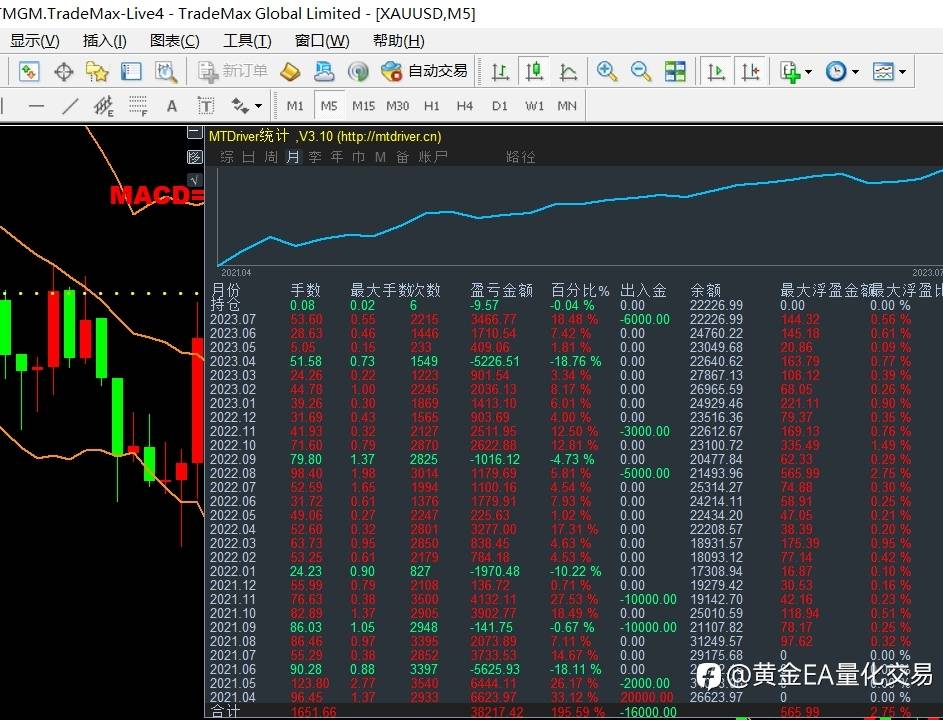The image size is (943, 720).
Task: Select the 2022.09 month row
Action: click(x=576, y=459)
